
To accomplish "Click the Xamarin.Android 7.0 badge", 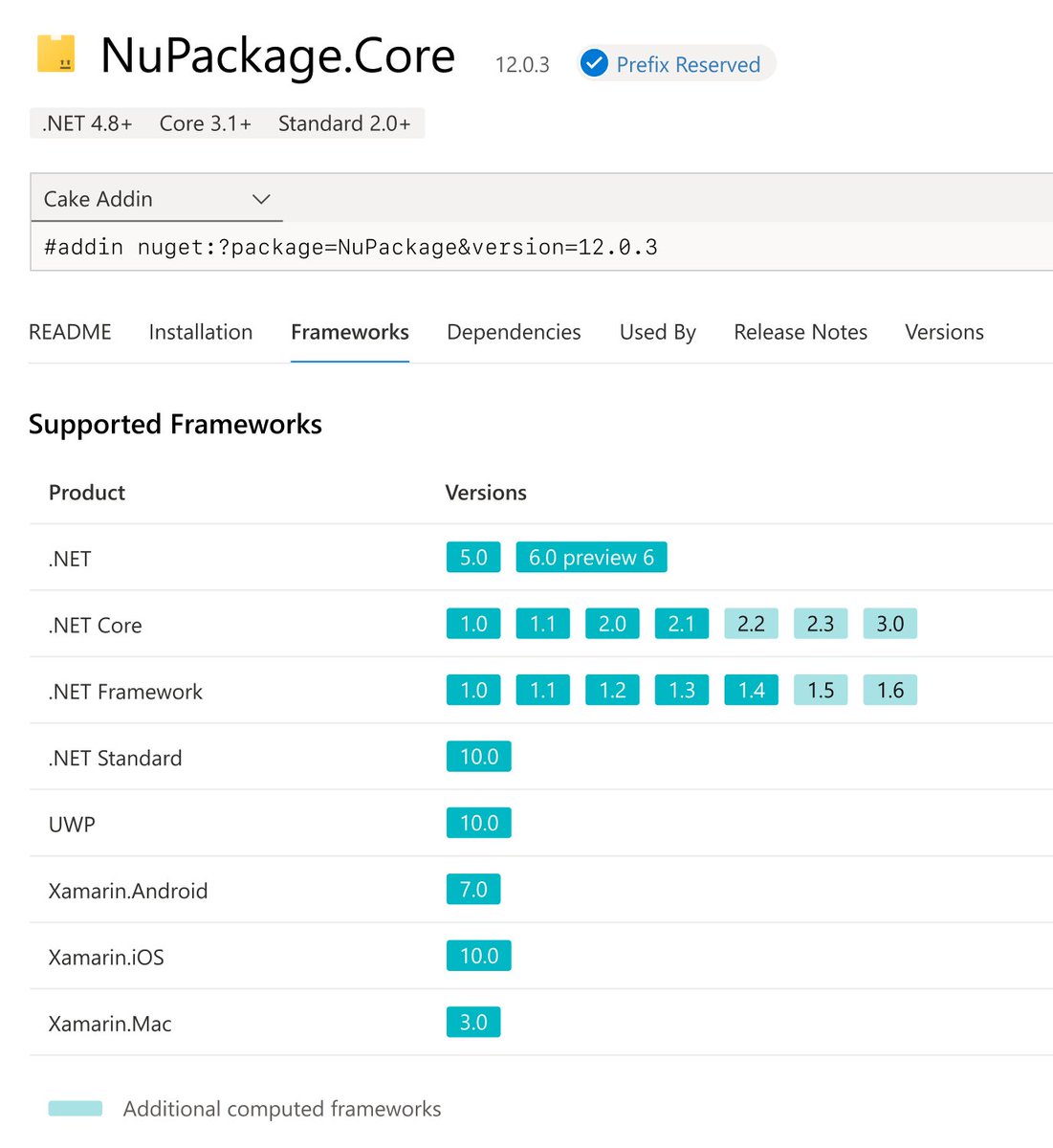I will 473,890.
